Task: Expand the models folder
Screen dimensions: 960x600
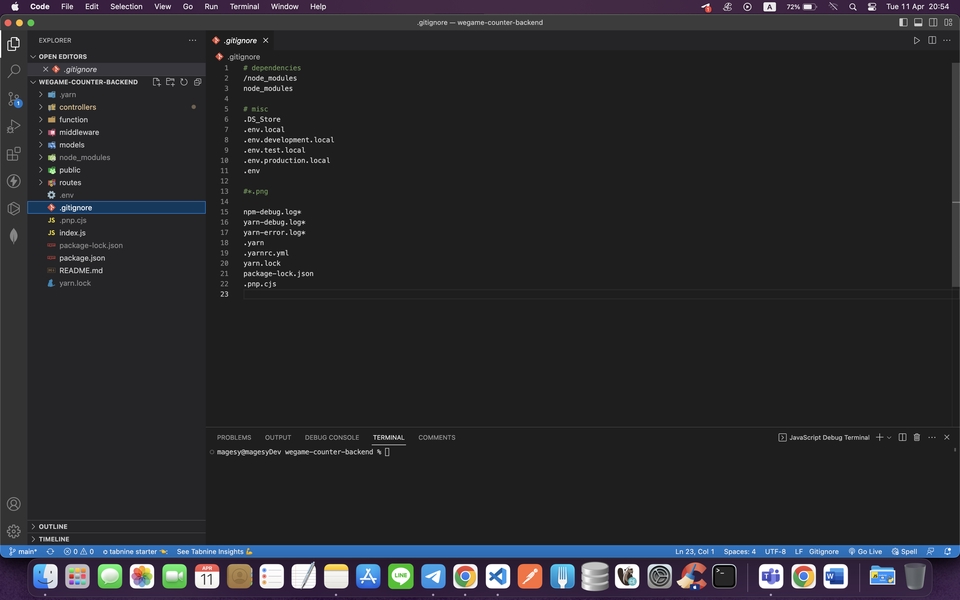Action: point(116,145)
